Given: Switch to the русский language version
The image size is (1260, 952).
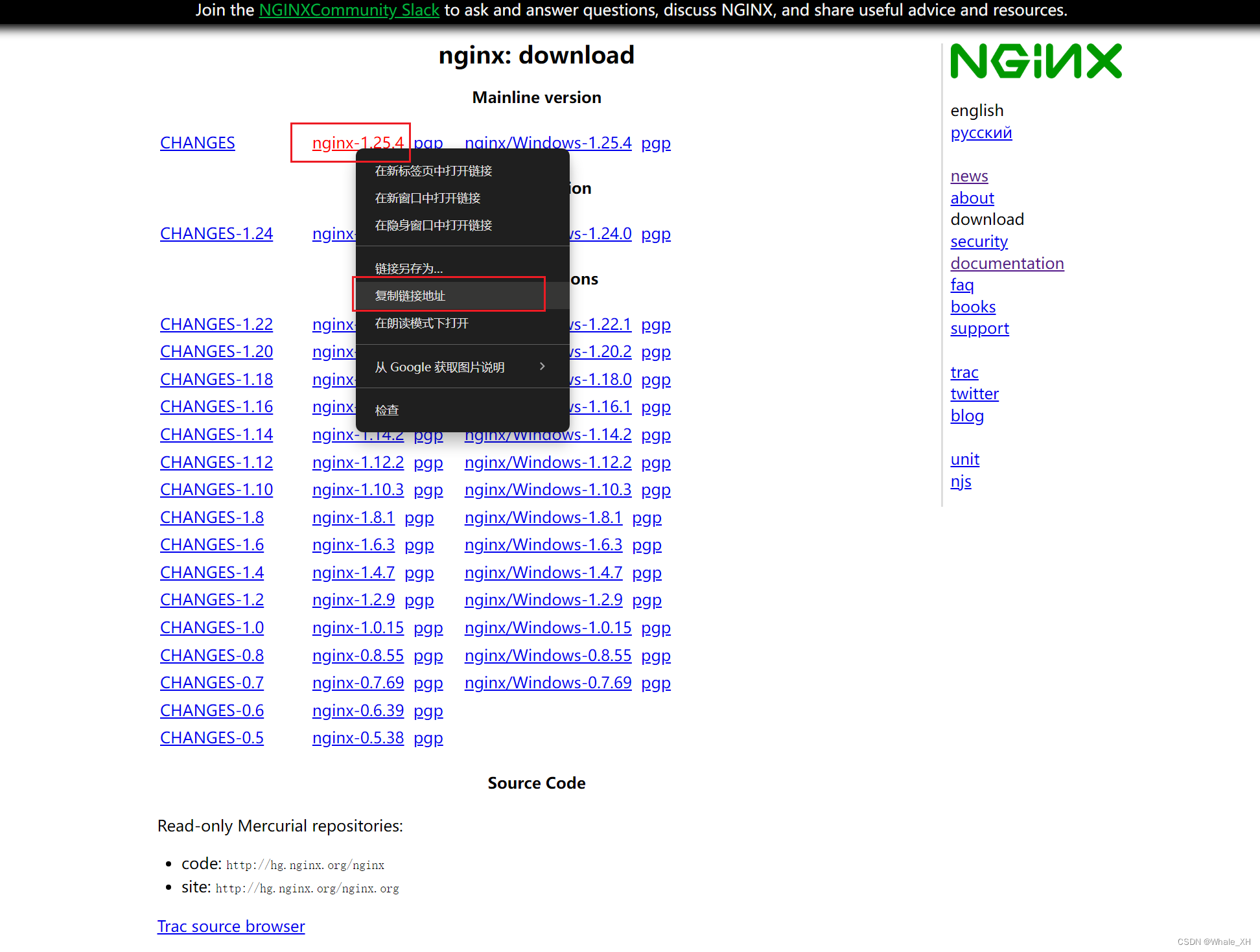Looking at the screenshot, I should pyautogui.click(x=981, y=132).
